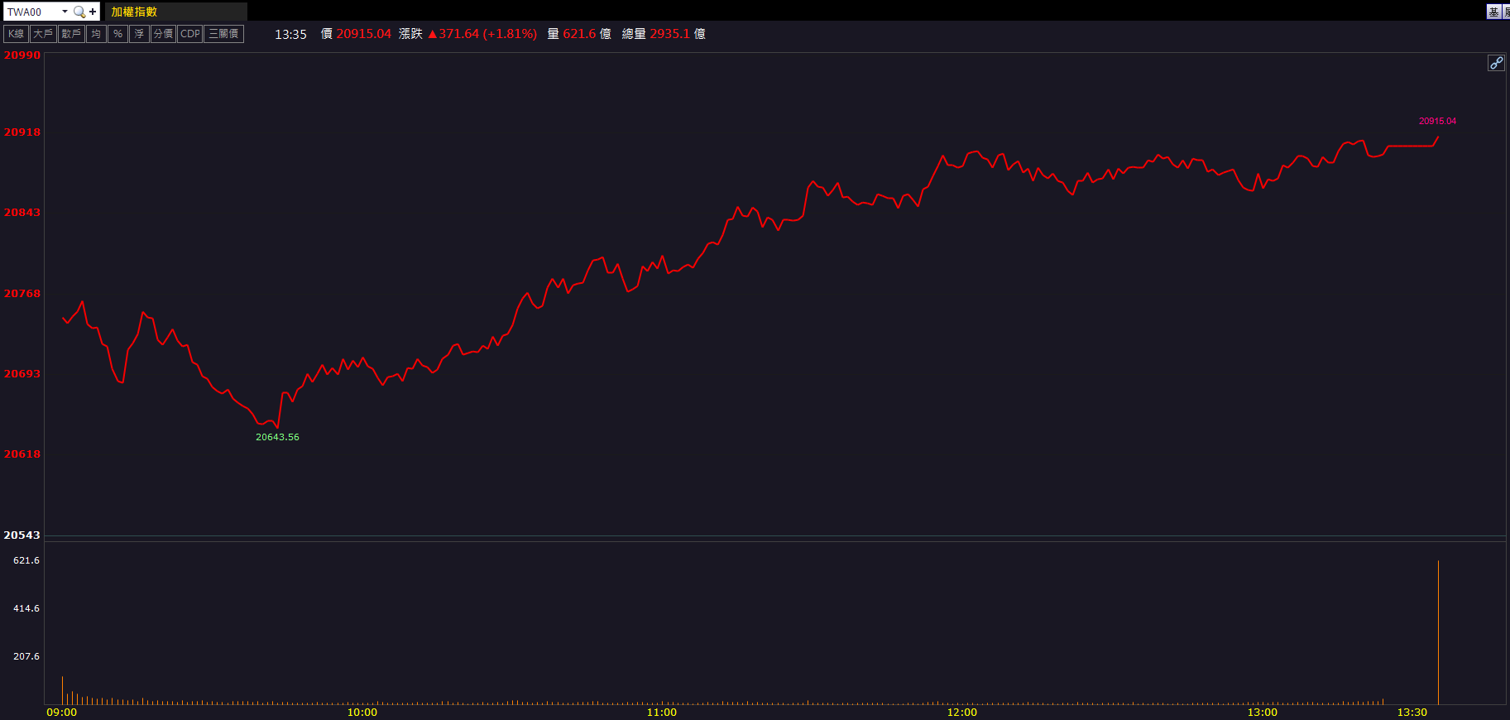Toggle the 大戶 indicator
1510x720 pixels.
coord(42,34)
